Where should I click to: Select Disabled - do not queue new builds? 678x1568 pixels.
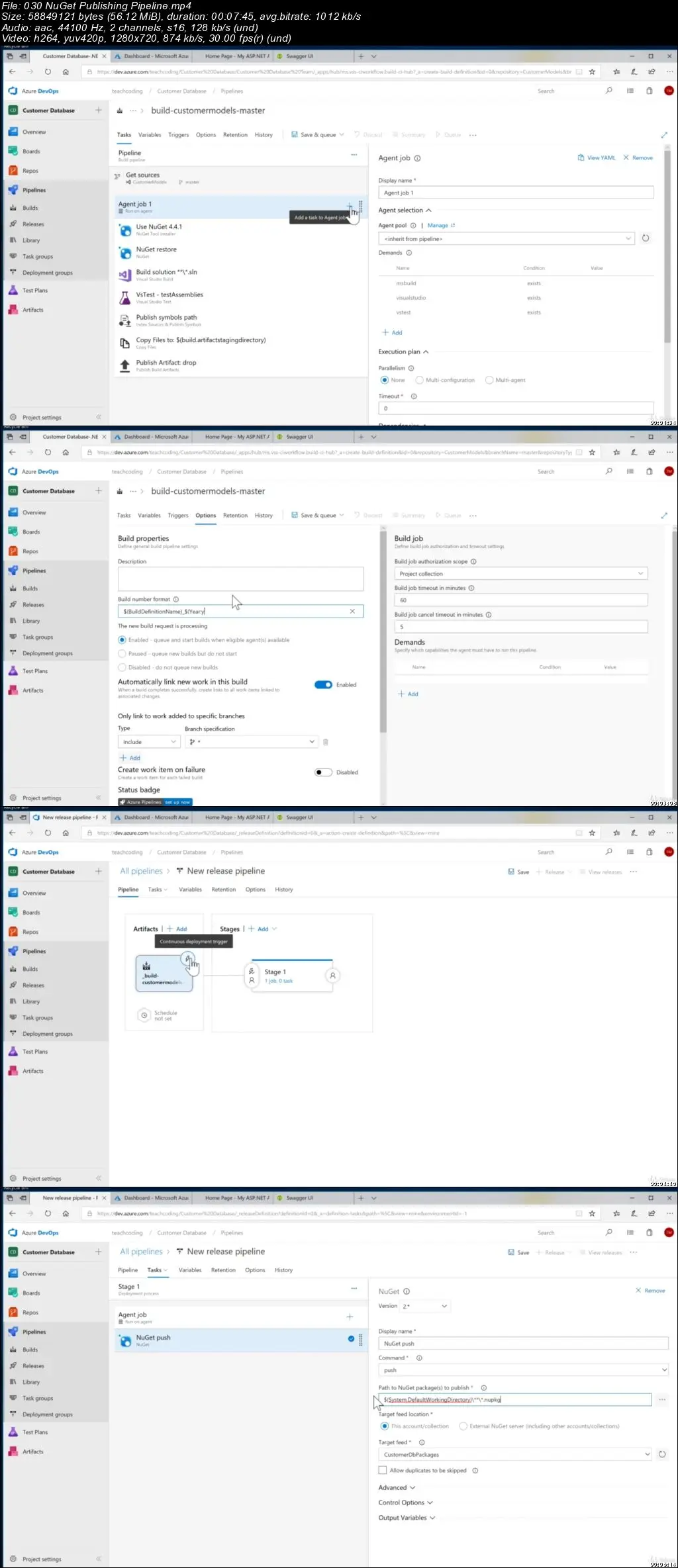pyautogui.click(x=122, y=667)
